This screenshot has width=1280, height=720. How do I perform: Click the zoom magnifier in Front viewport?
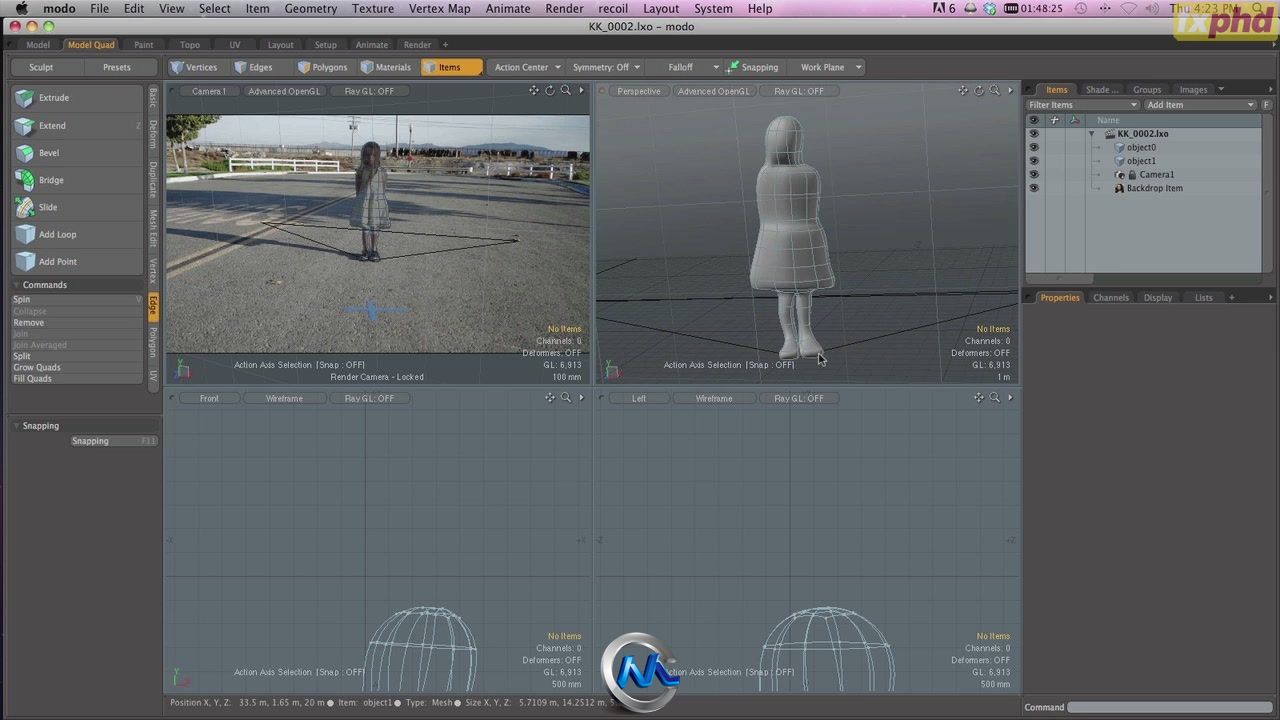coord(565,398)
